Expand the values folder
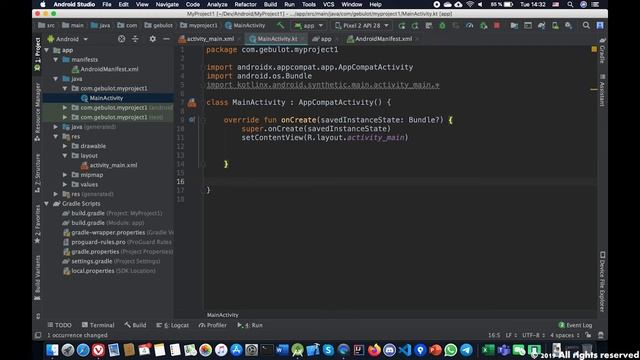Viewport: 640px width, 360px height. coord(65,184)
